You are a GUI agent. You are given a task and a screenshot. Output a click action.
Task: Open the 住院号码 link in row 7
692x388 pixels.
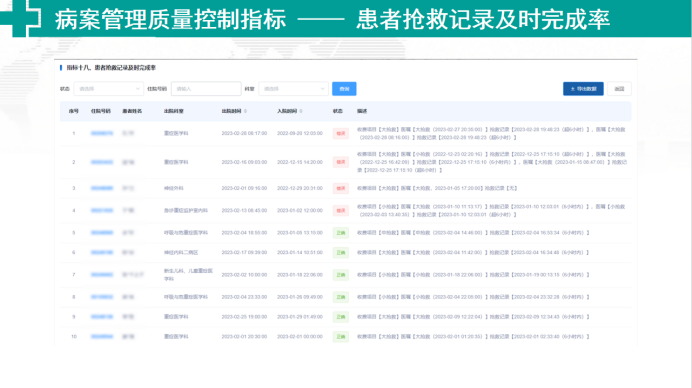click(102, 275)
